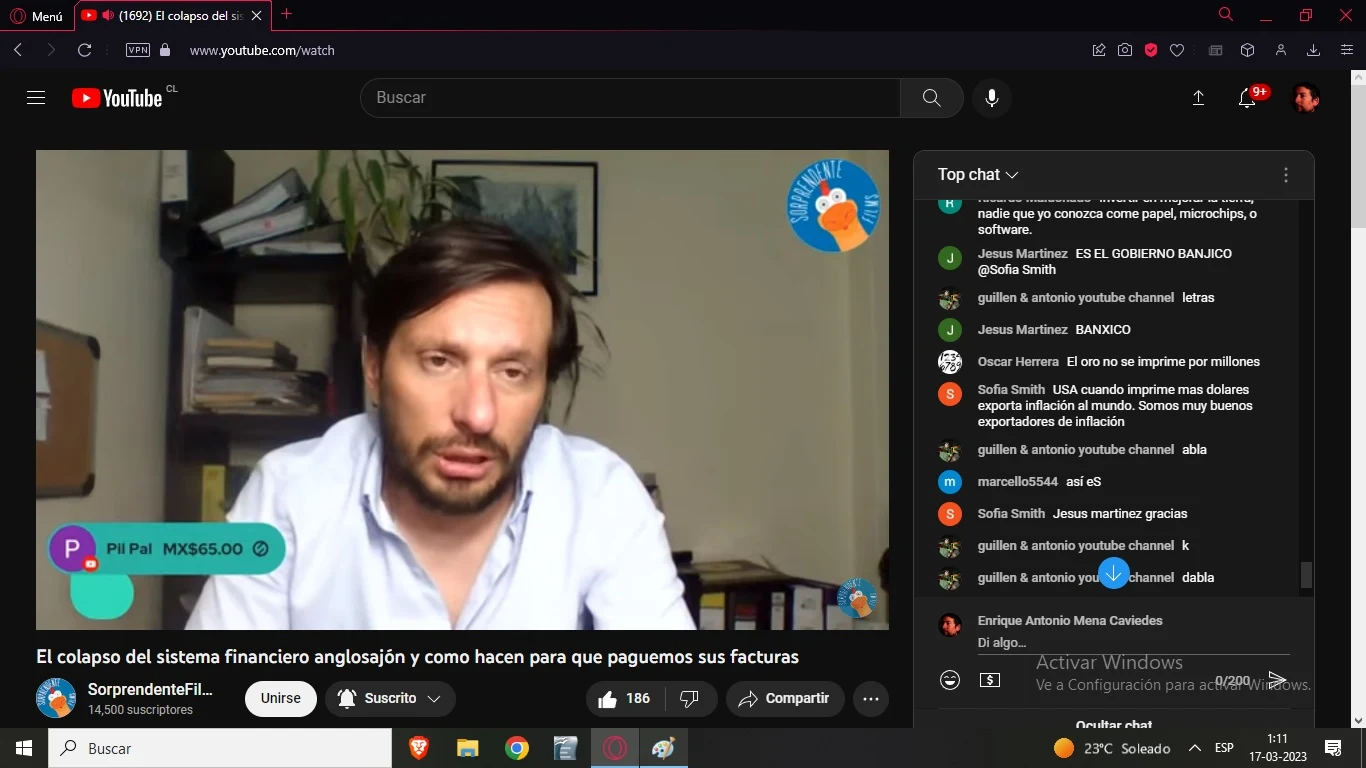Image resolution: width=1366 pixels, height=768 pixels.
Task: Click the Unirse membership button
Action: (281, 699)
